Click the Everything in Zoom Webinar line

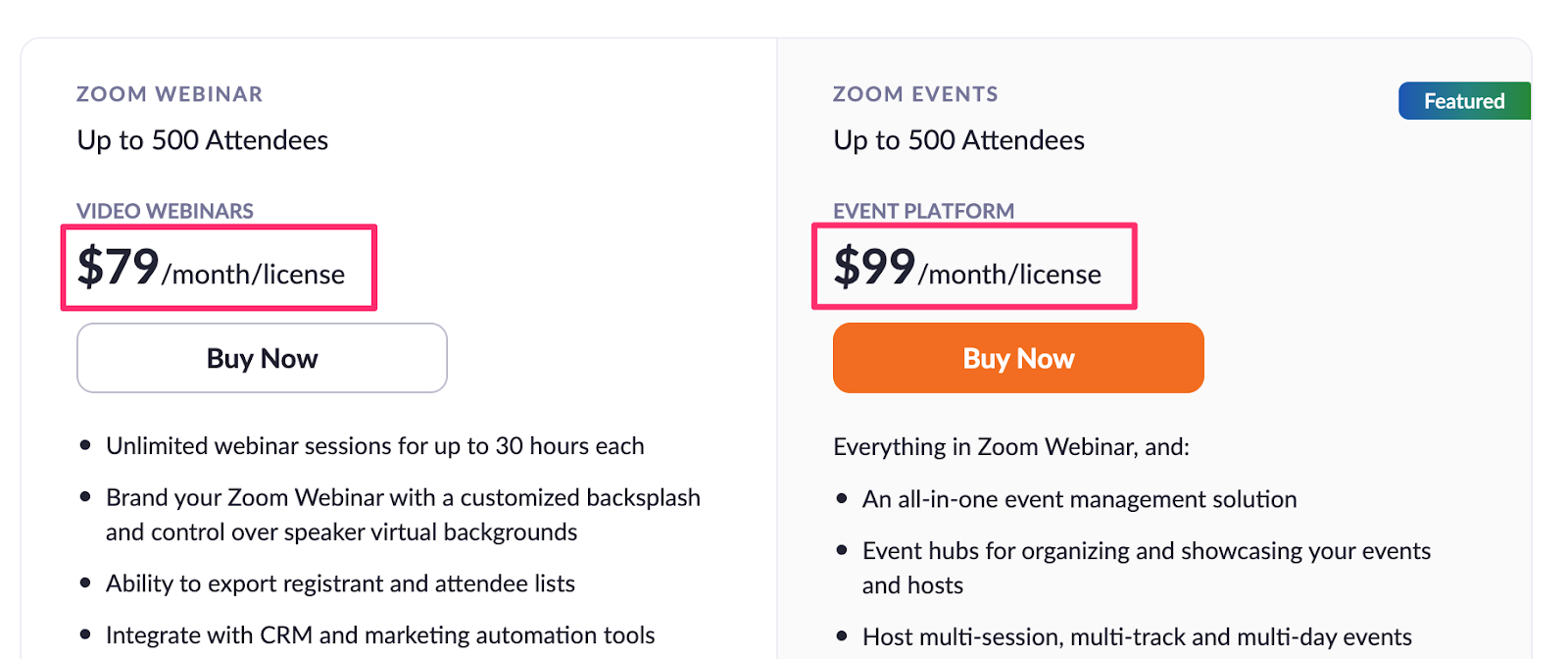tap(1010, 447)
